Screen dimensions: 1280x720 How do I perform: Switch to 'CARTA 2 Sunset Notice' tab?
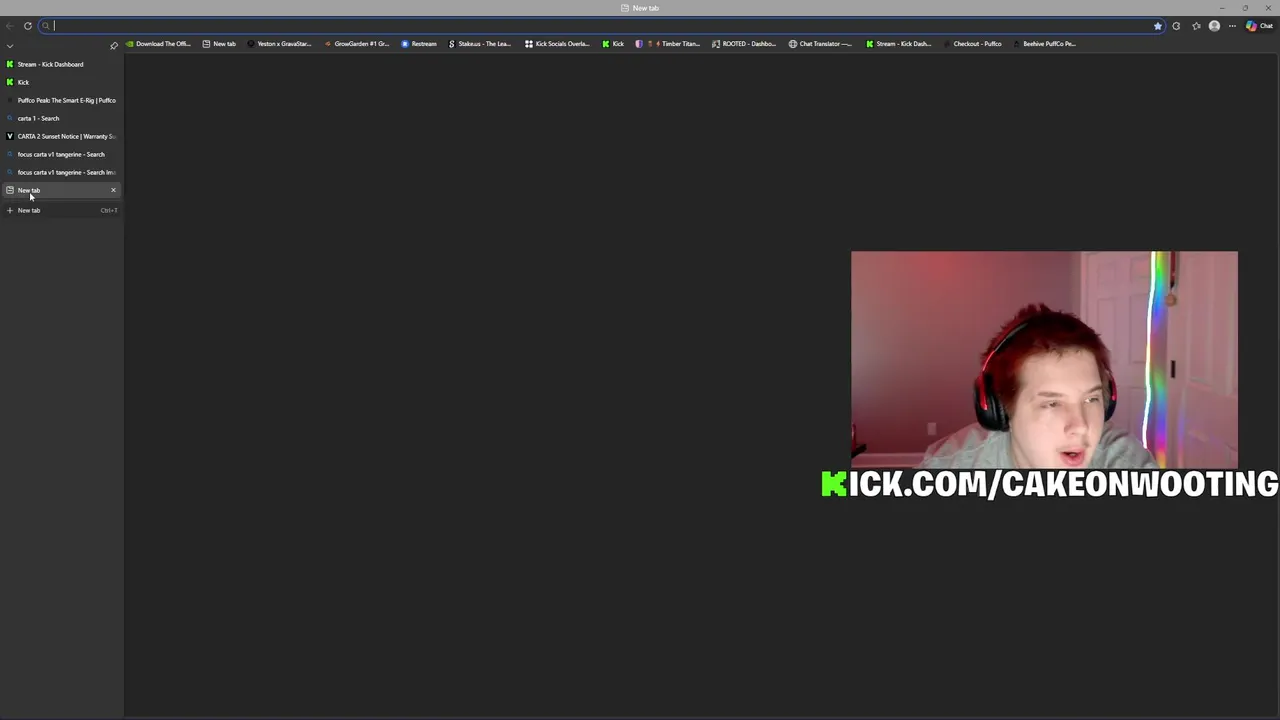pyautogui.click(x=62, y=136)
